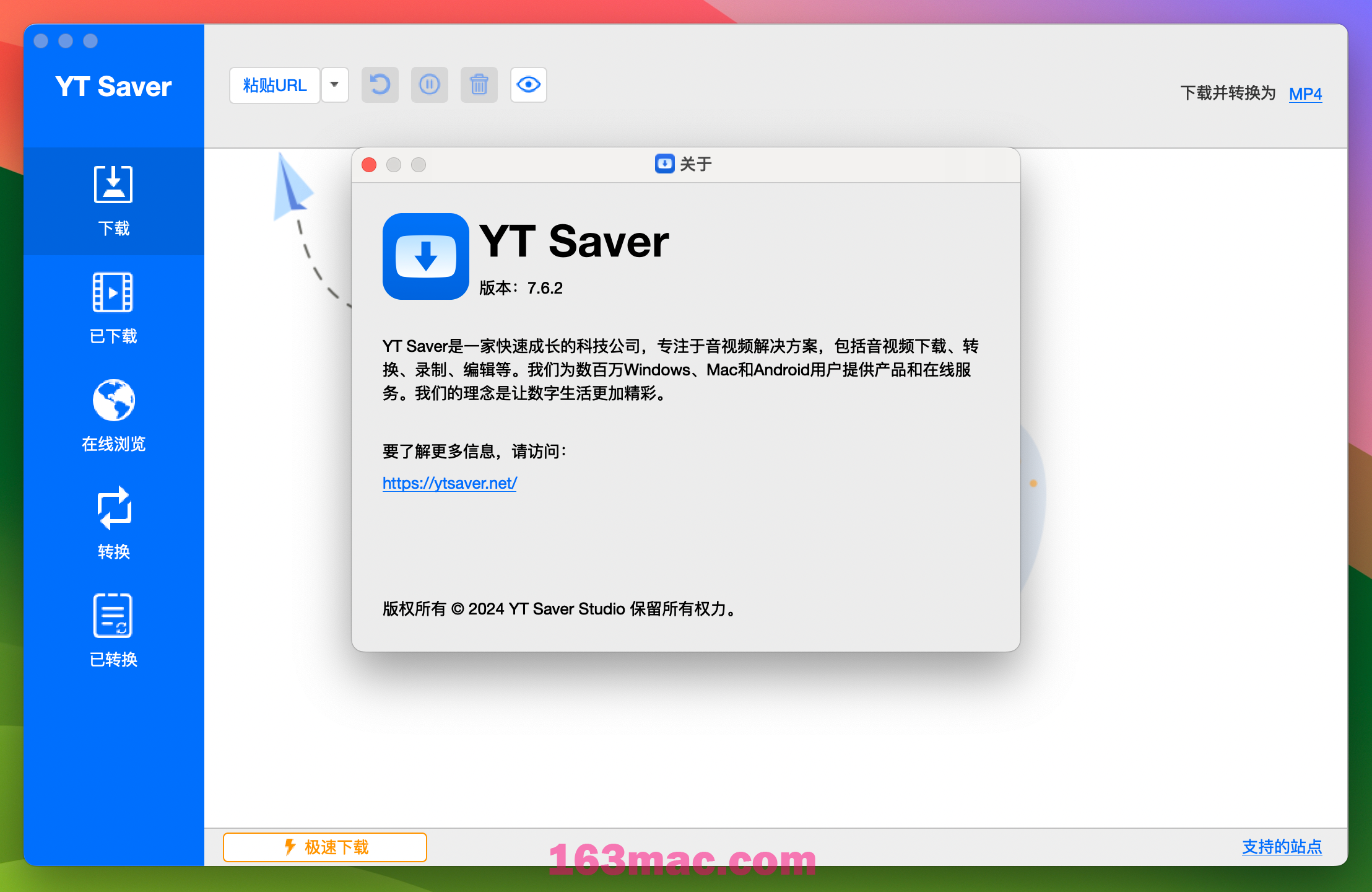Viewport: 1372px width, 892px height.
Task: Click the pause all toolbar icon
Action: pyautogui.click(x=430, y=85)
